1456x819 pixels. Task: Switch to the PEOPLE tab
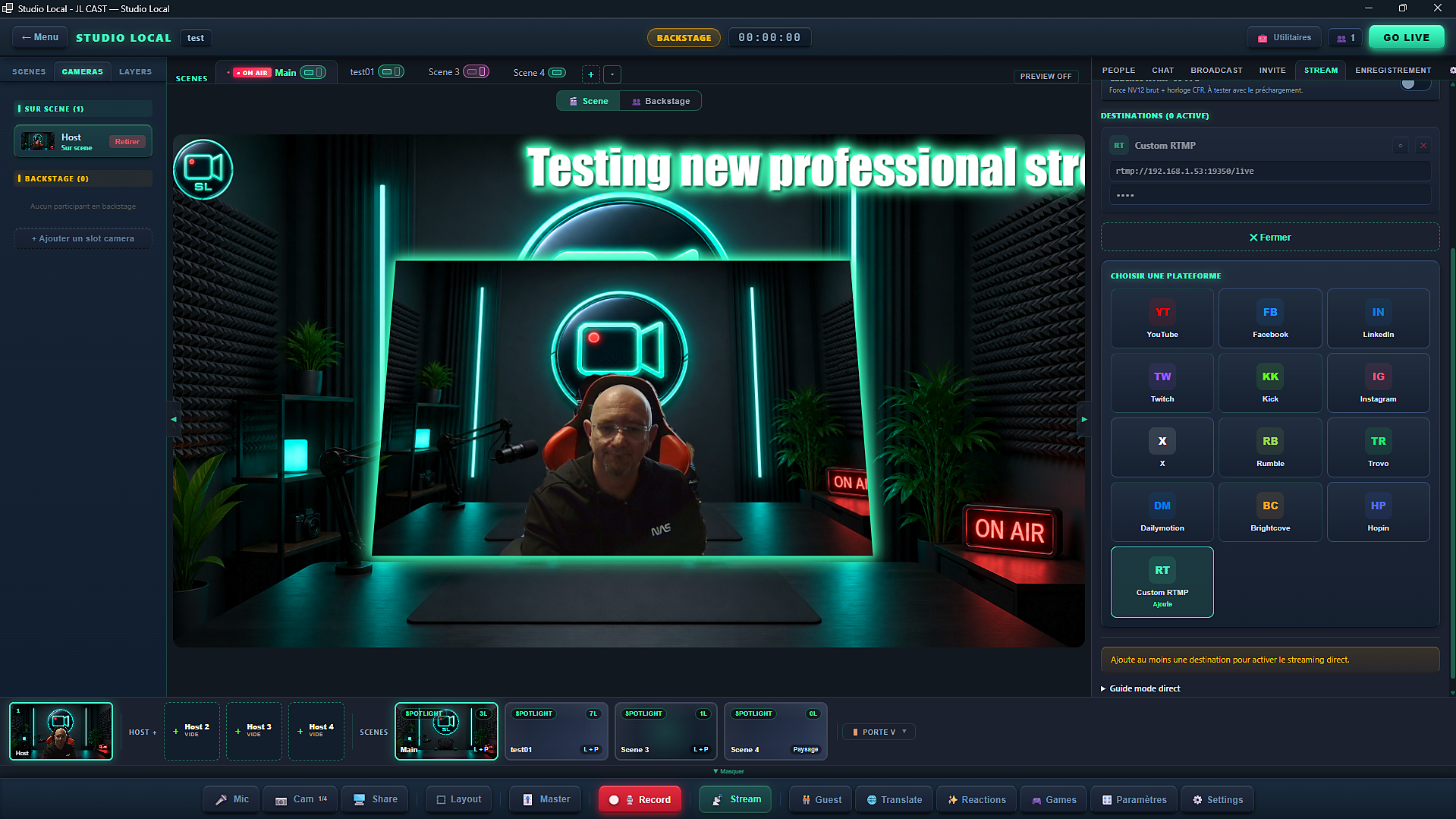point(1118,70)
